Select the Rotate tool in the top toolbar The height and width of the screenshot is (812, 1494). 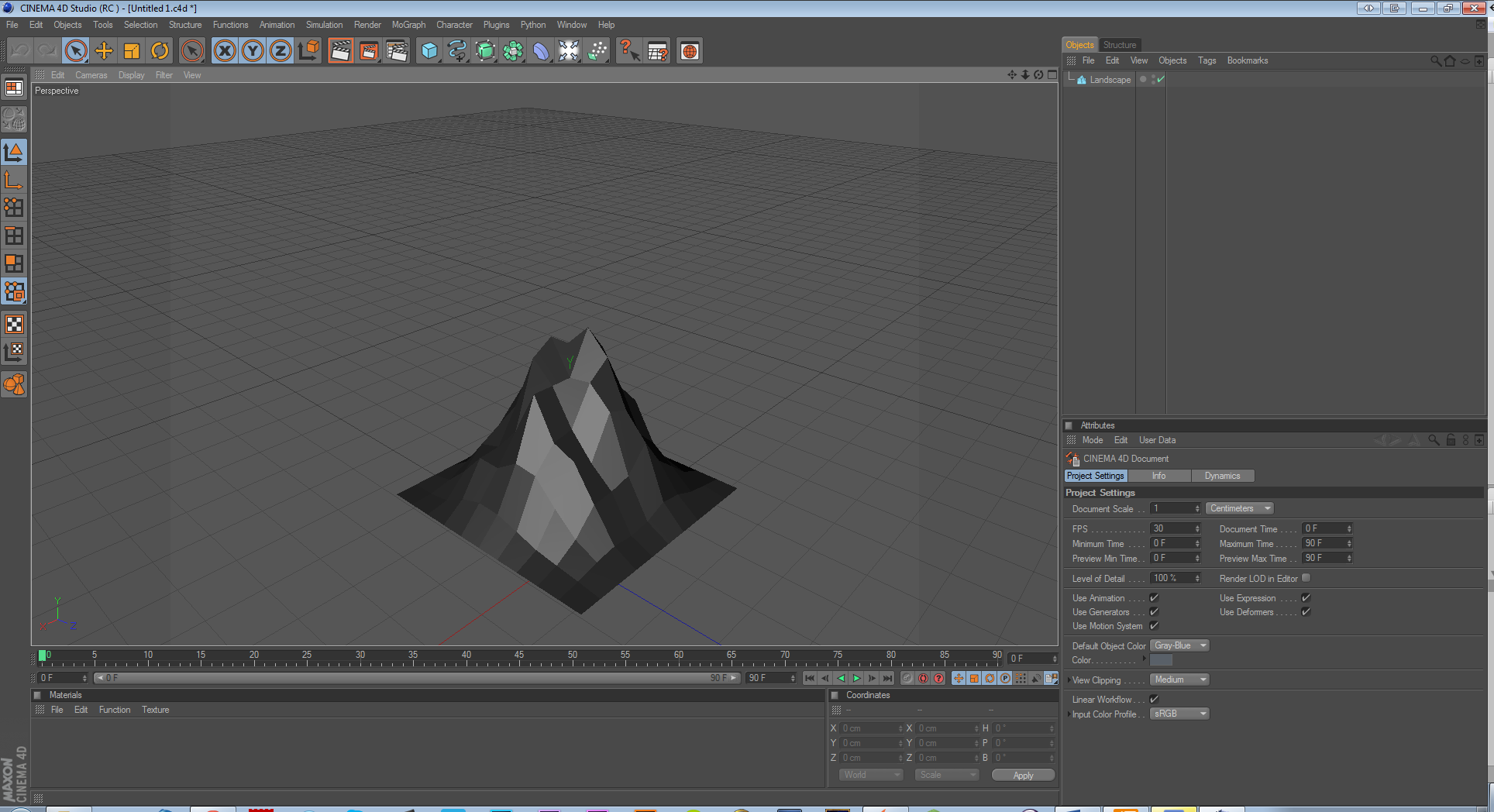pyautogui.click(x=160, y=51)
